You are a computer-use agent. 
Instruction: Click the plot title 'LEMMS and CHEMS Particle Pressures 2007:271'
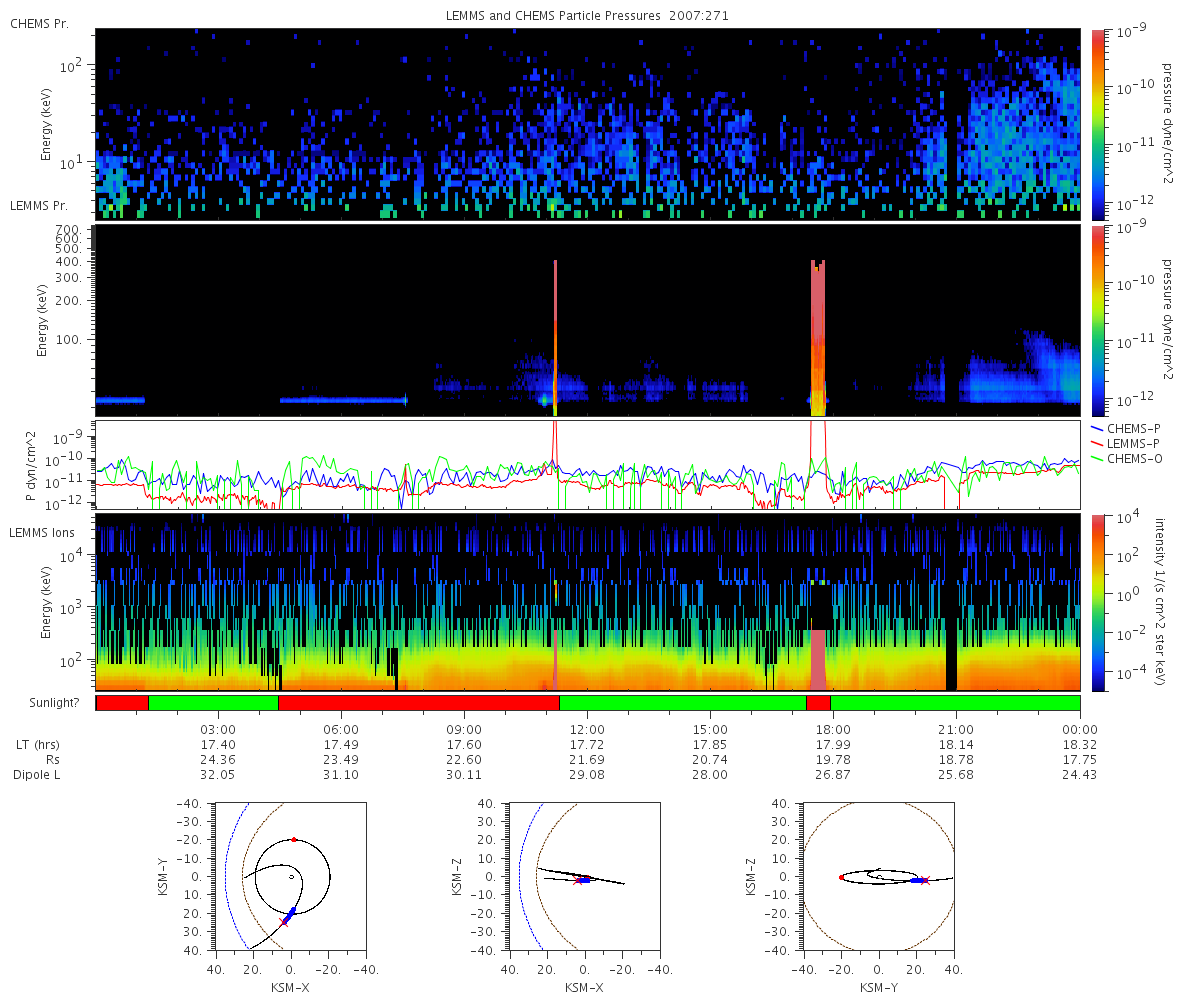pyautogui.click(x=588, y=17)
